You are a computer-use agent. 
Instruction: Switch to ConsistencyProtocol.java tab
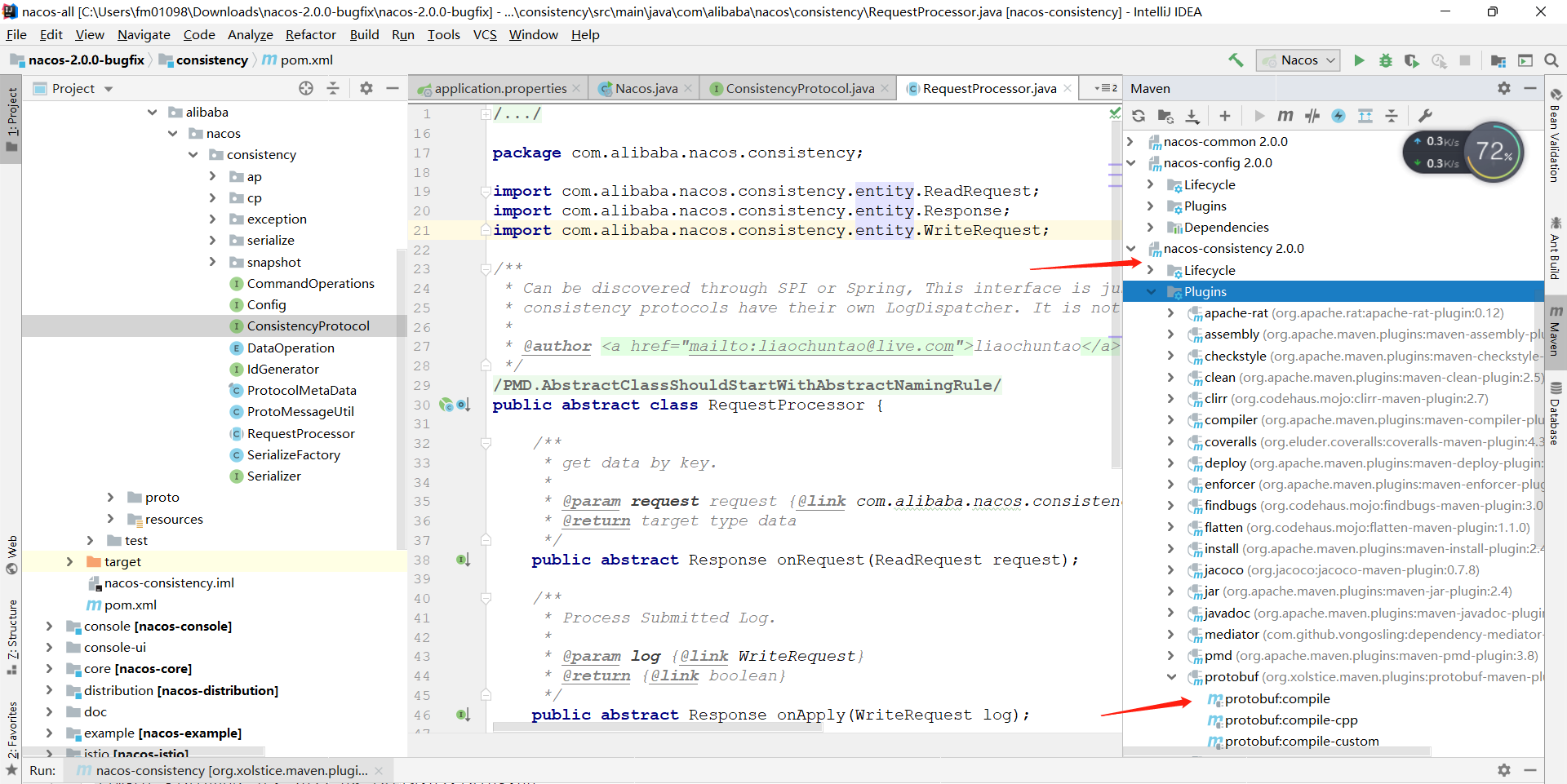point(800,88)
